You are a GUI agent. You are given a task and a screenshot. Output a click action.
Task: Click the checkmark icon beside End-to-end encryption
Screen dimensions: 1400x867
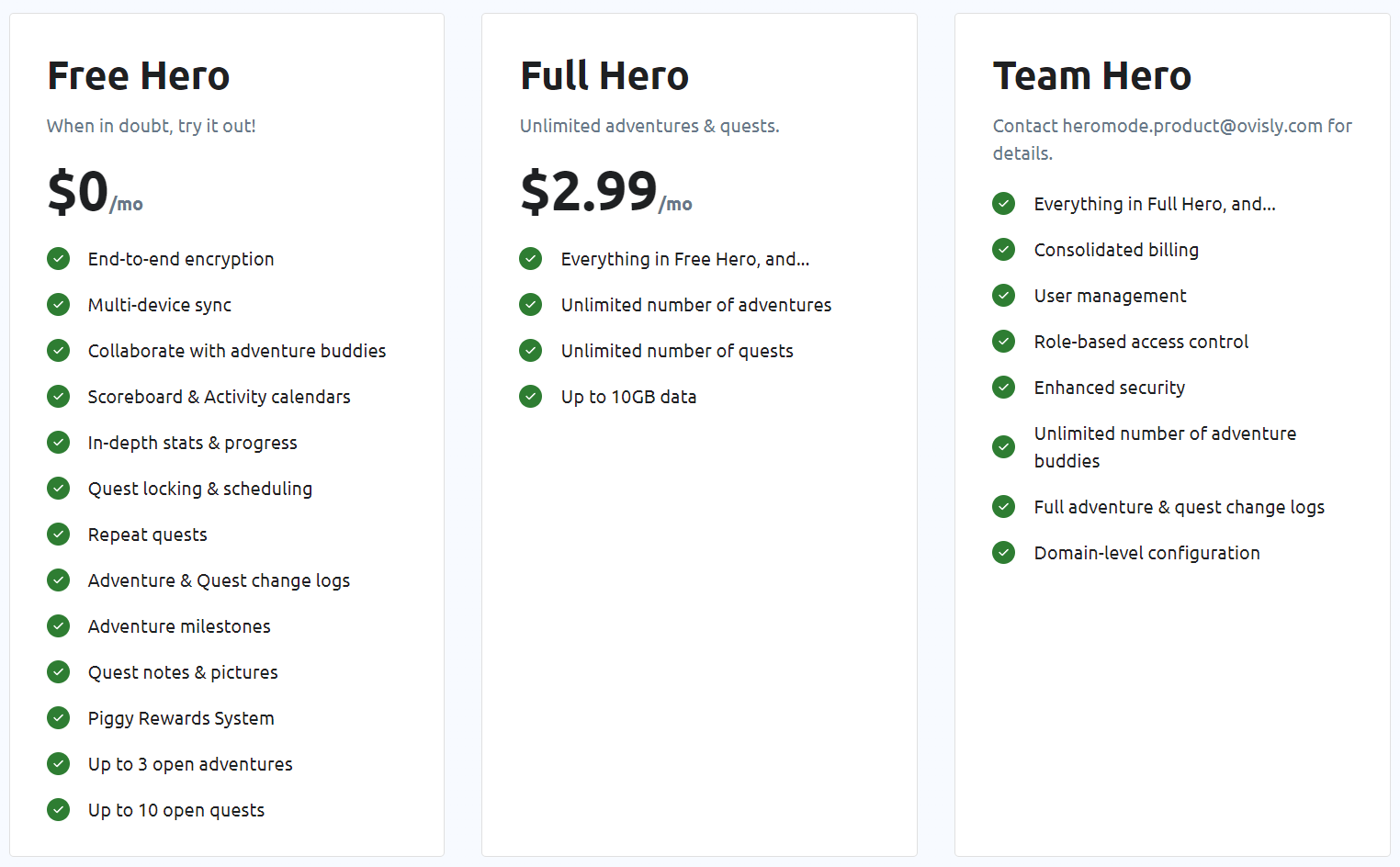(x=59, y=259)
